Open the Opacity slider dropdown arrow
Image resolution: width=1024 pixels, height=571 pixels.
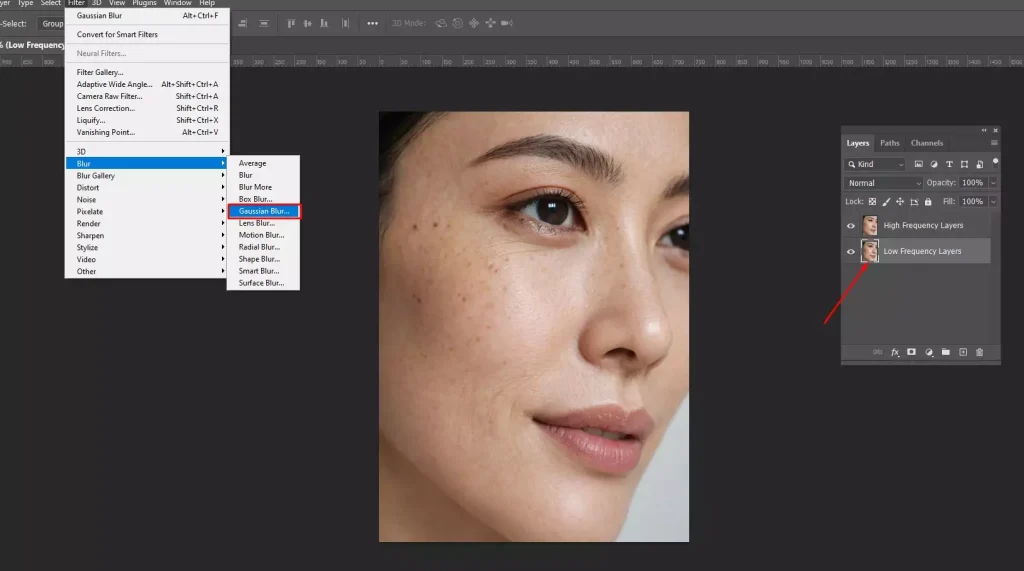(x=992, y=183)
